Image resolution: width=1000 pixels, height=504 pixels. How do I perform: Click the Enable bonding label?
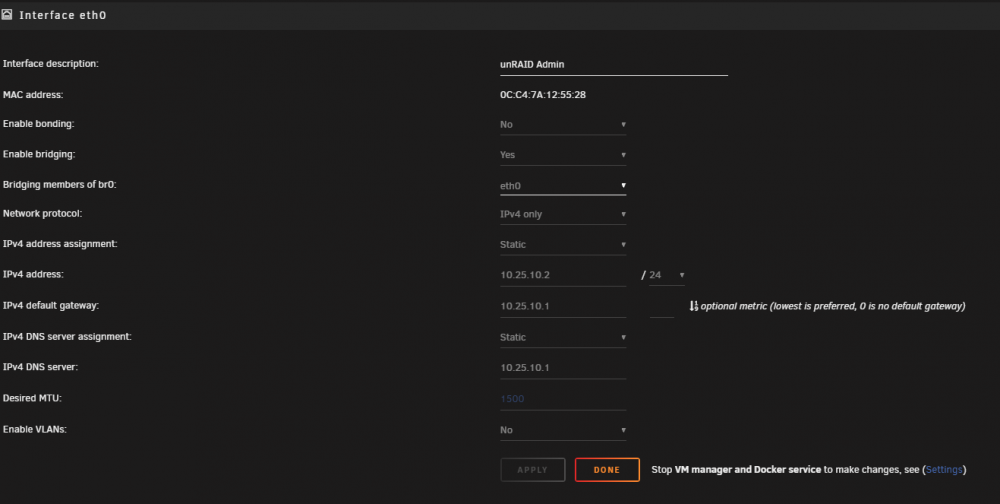(38, 124)
